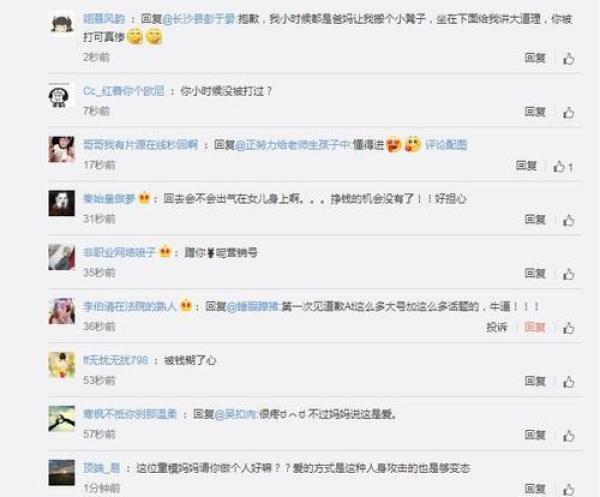Click the avatar of the 1分钟前 commenter
This screenshot has width=600, height=497.
pyautogui.click(x=62, y=473)
